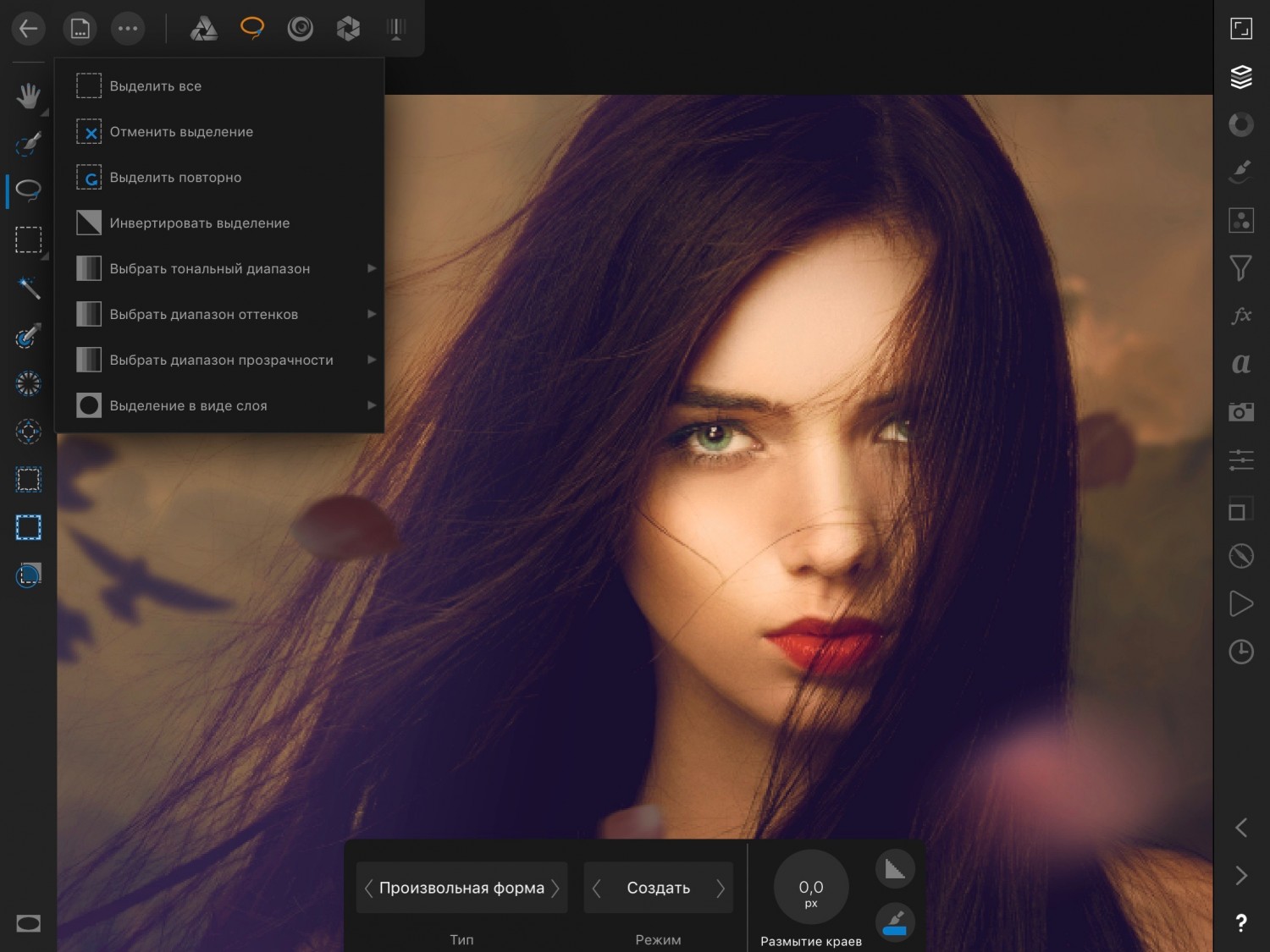Open the Macros play-arrow panel
The height and width of the screenshot is (952, 1270).
point(1241,603)
